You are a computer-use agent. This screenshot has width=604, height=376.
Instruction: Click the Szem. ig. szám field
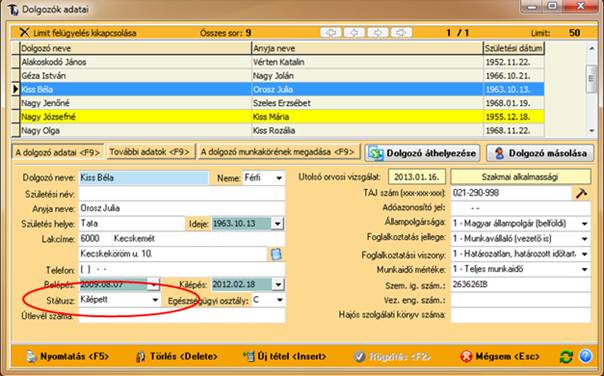[x=520, y=284]
